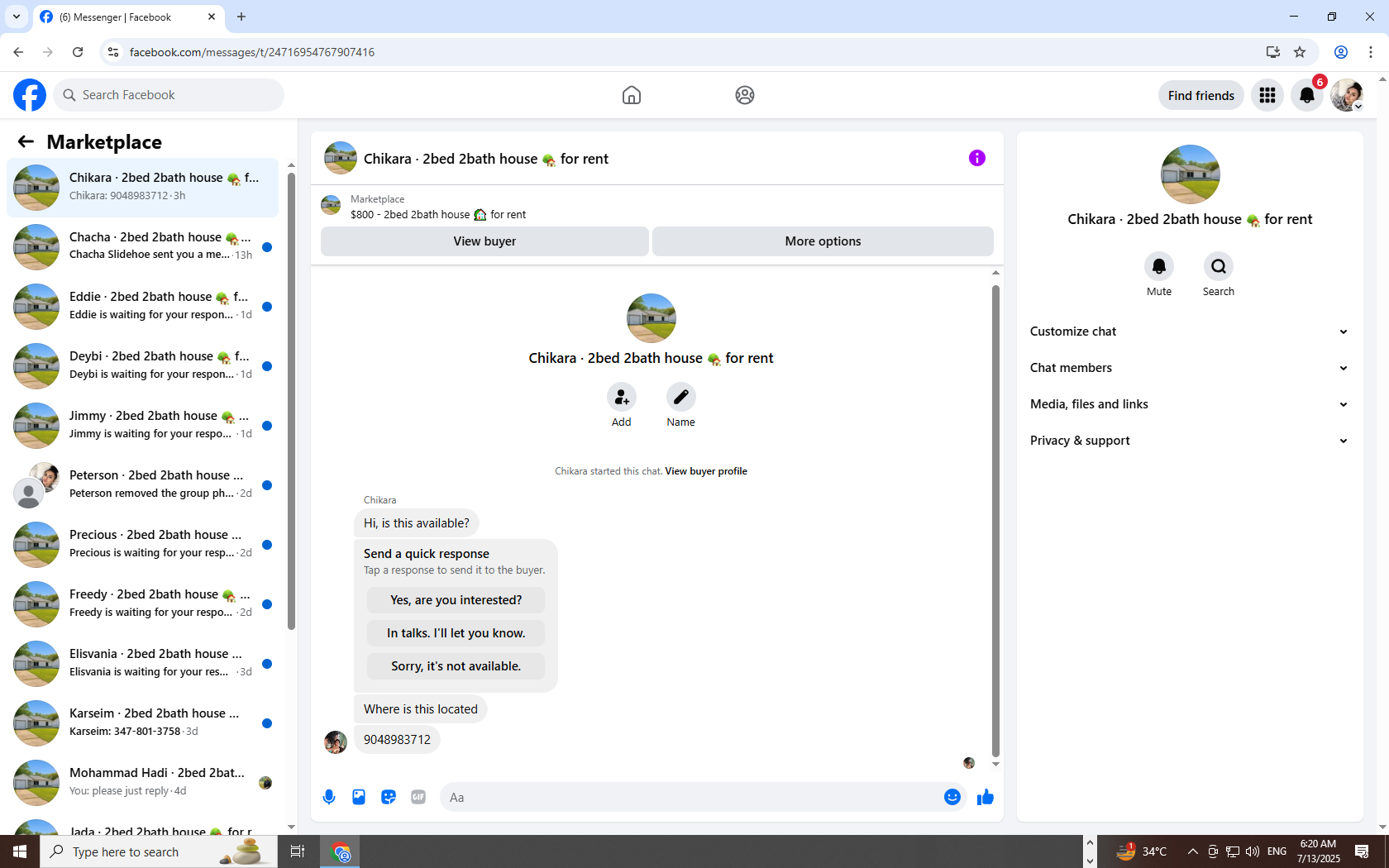Open the Messenger Facebook browser tab
Viewport: 1389px width, 868px height.
point(128,17)
